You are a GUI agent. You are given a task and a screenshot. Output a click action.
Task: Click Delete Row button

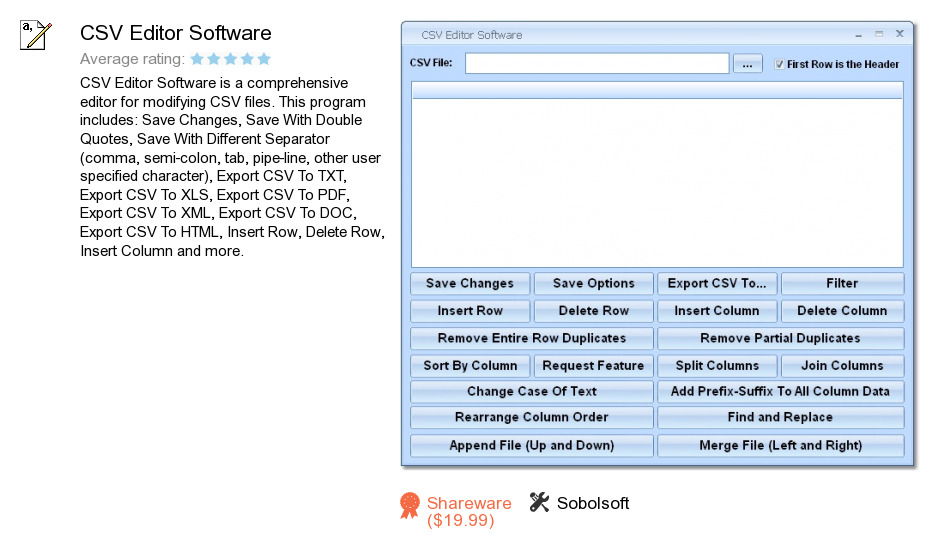(x=593, y=311)
